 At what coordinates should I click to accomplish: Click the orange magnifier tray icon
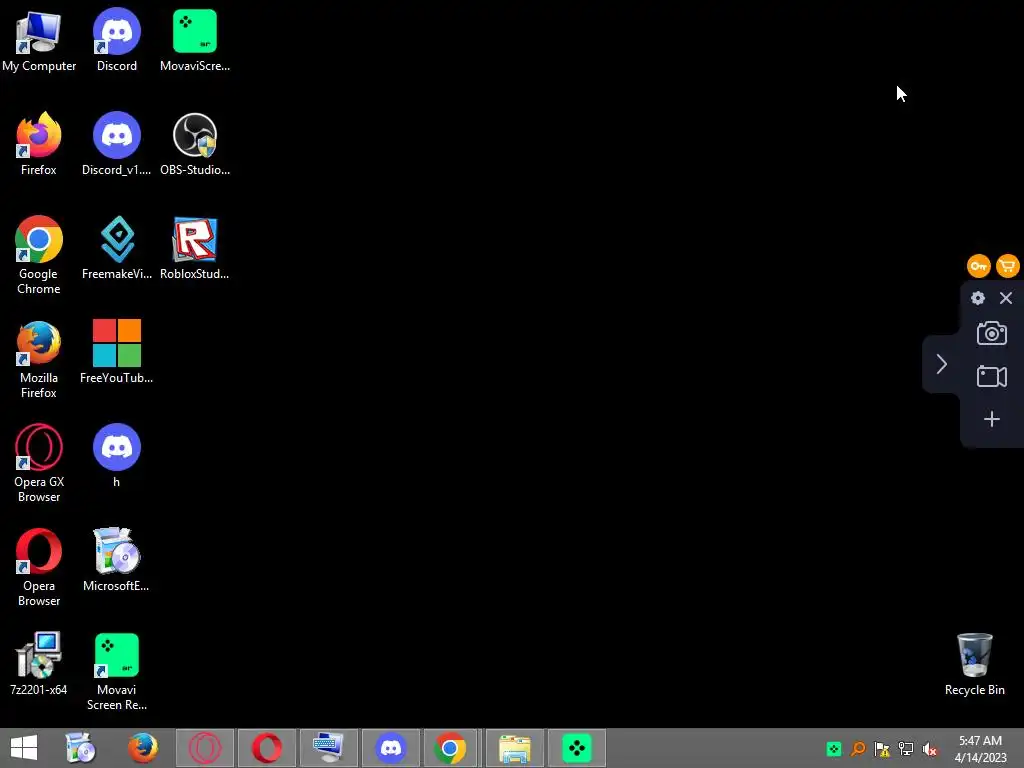[858, 749]
